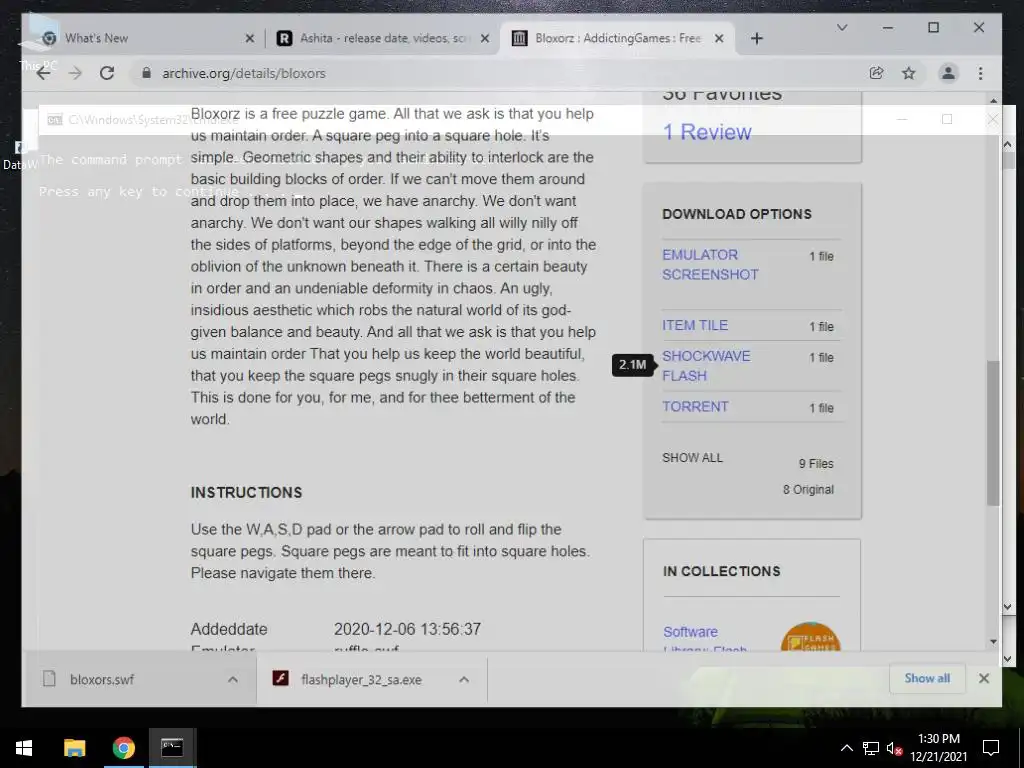The height and width of the screenshot is (768, 1024).
Task: Open the Windows Start menu
Action: [24, 748]
